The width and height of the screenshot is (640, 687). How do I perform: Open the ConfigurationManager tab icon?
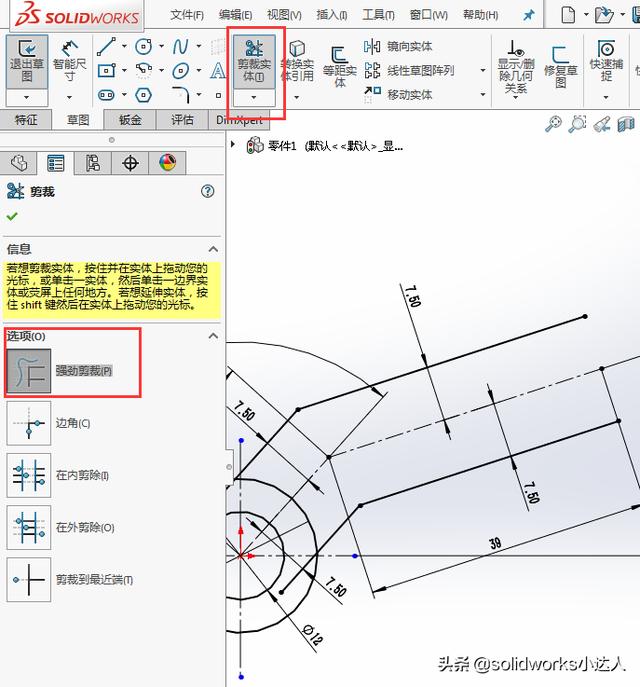(x=93, y=163)
